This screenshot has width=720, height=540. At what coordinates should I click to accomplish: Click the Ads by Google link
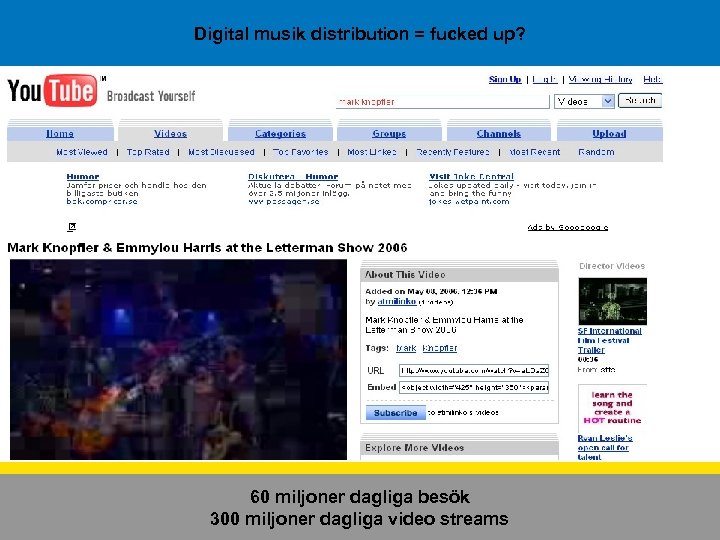[x=568, y=227]
